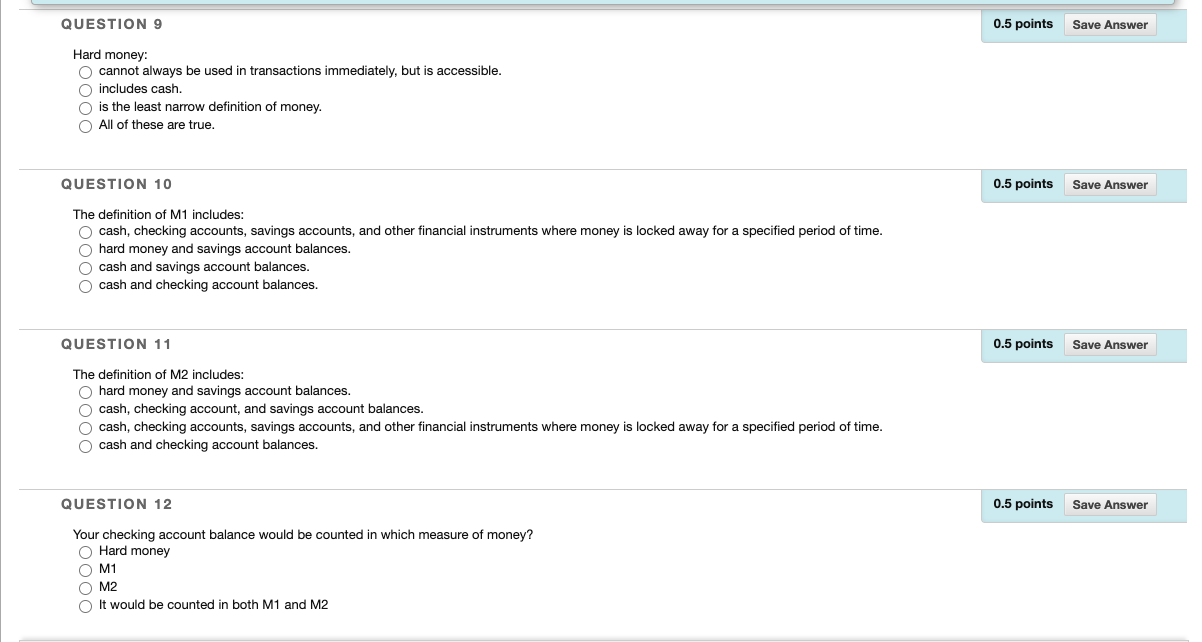The width and height of the screenshot is (1202, 642).
Task: Pick "cash and checking account balances" in Question 11
Action: pyautogui.click(x=85, y=446)
